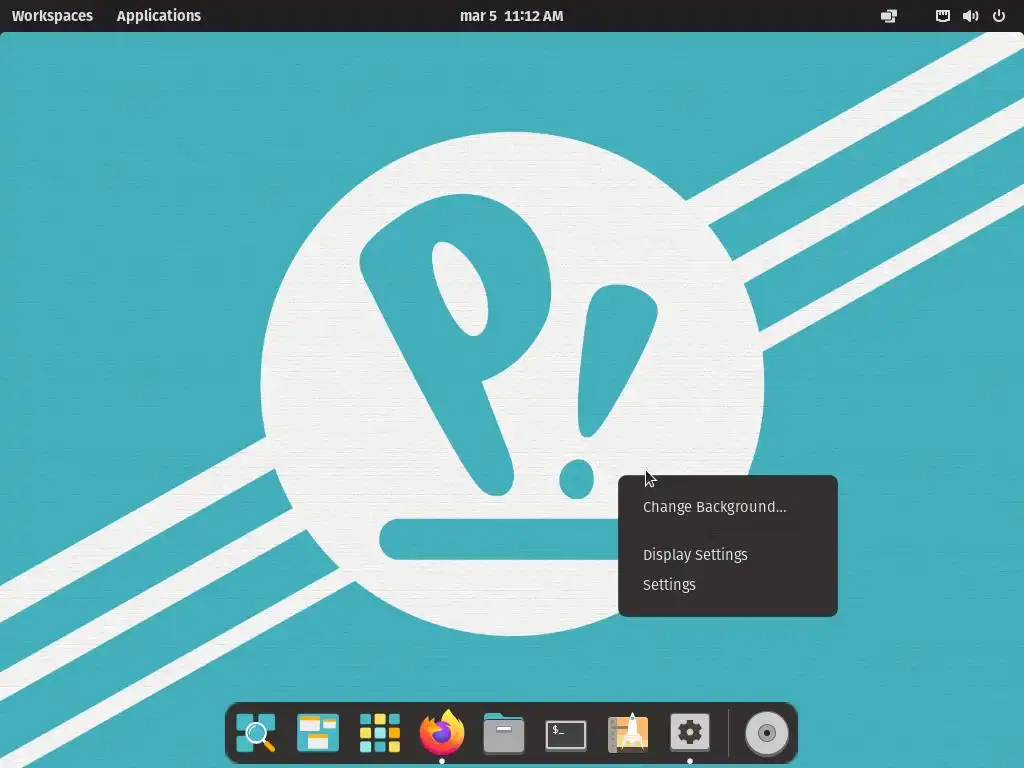Screen dimensions: 1024x768
Task: Open the Applications button in top bar
Action: [x=159, y=16]
